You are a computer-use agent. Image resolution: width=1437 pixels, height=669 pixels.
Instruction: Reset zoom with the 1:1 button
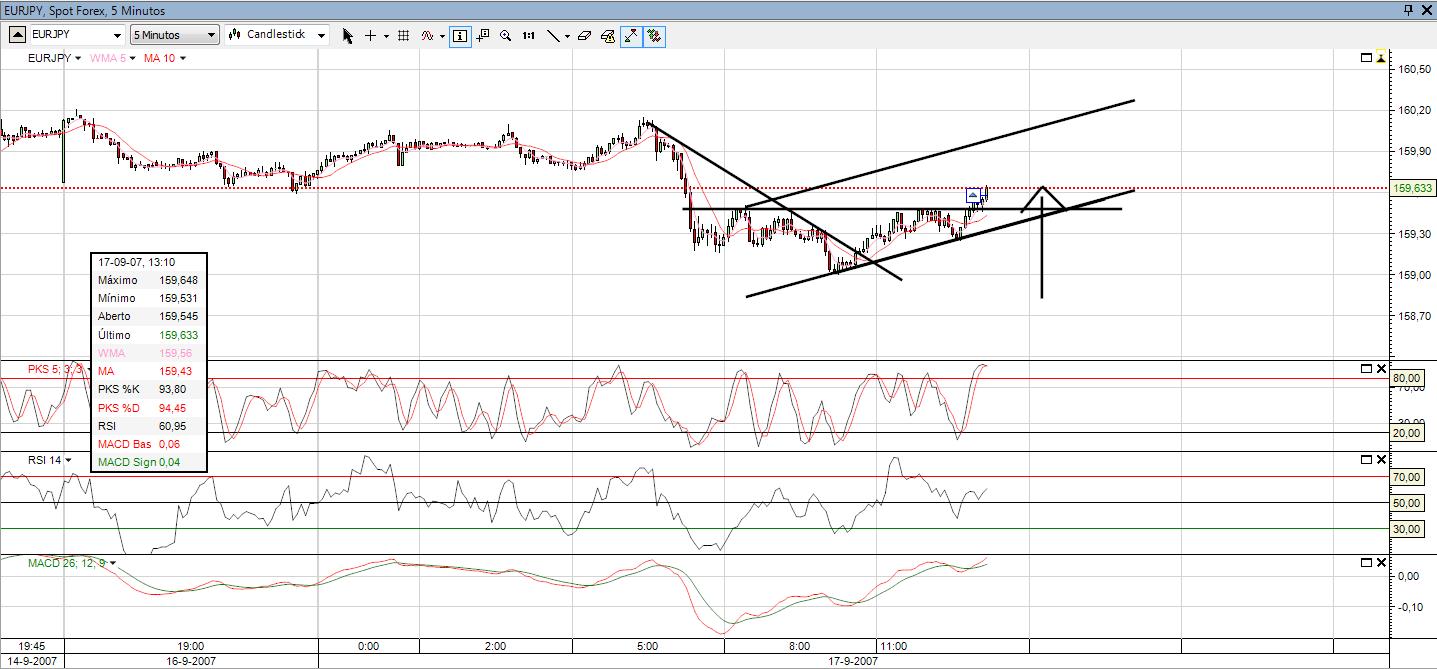coord(528,35)
